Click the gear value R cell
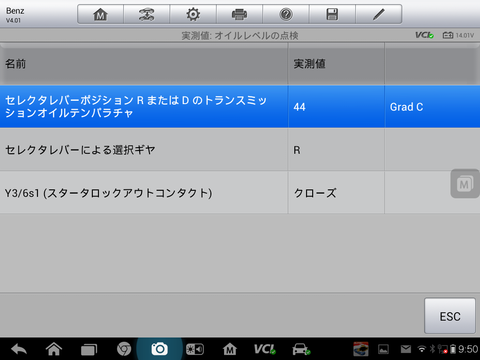The image size is (480, 360). tap(336, 150)
